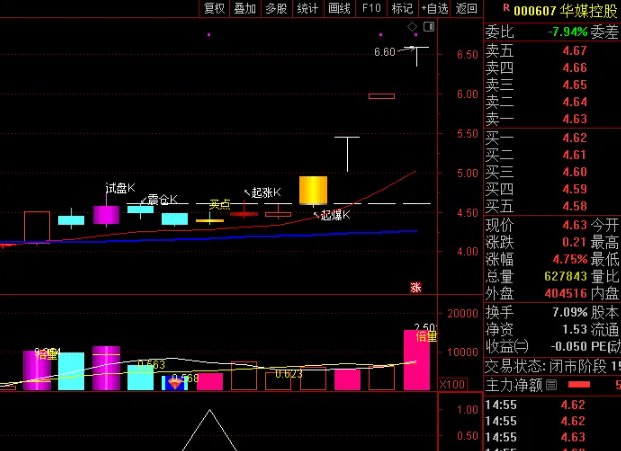Click the +自选 add to watchlist button
This screenshot has height=451, width=621.
tap(435, 8)
